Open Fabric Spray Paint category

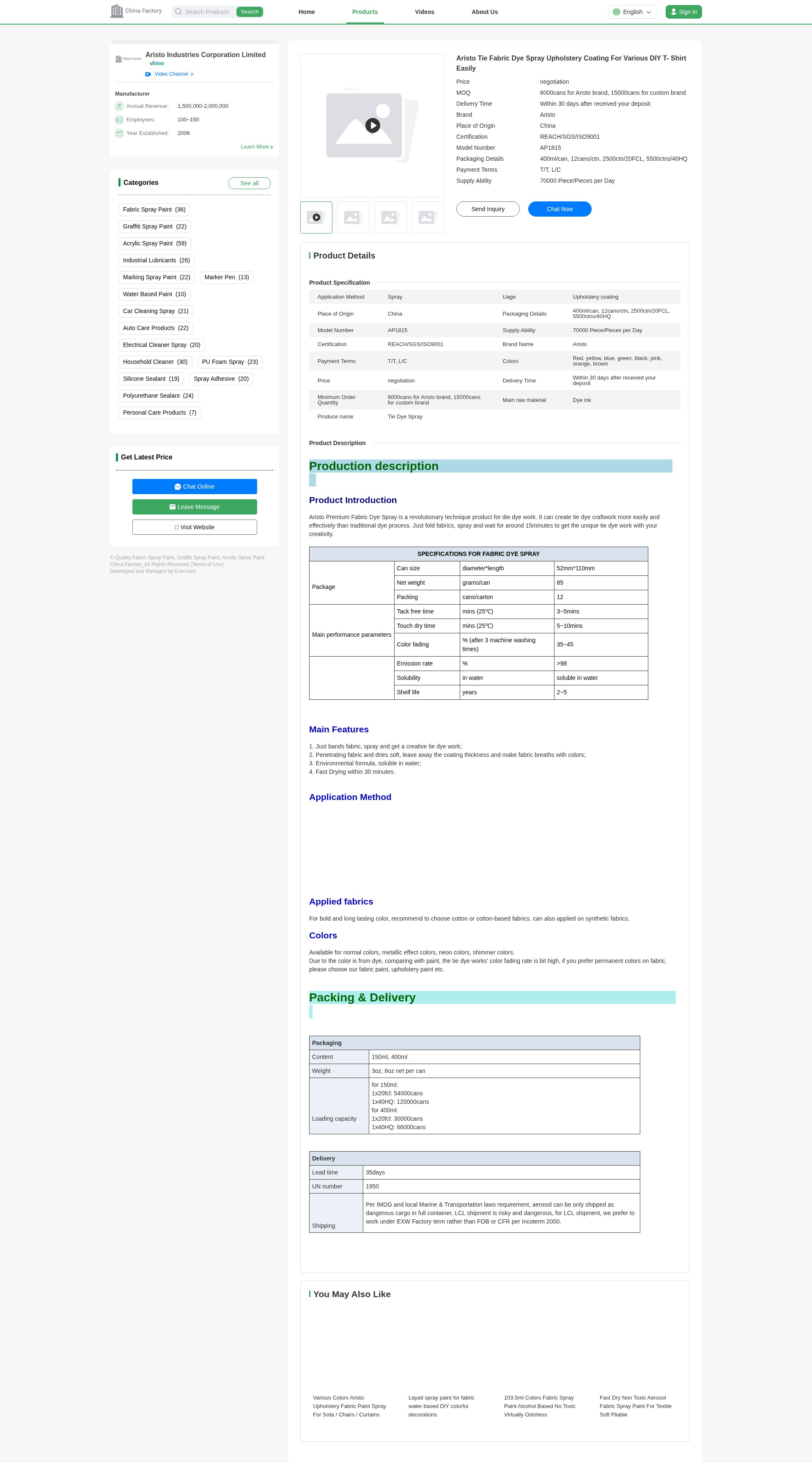154,209
